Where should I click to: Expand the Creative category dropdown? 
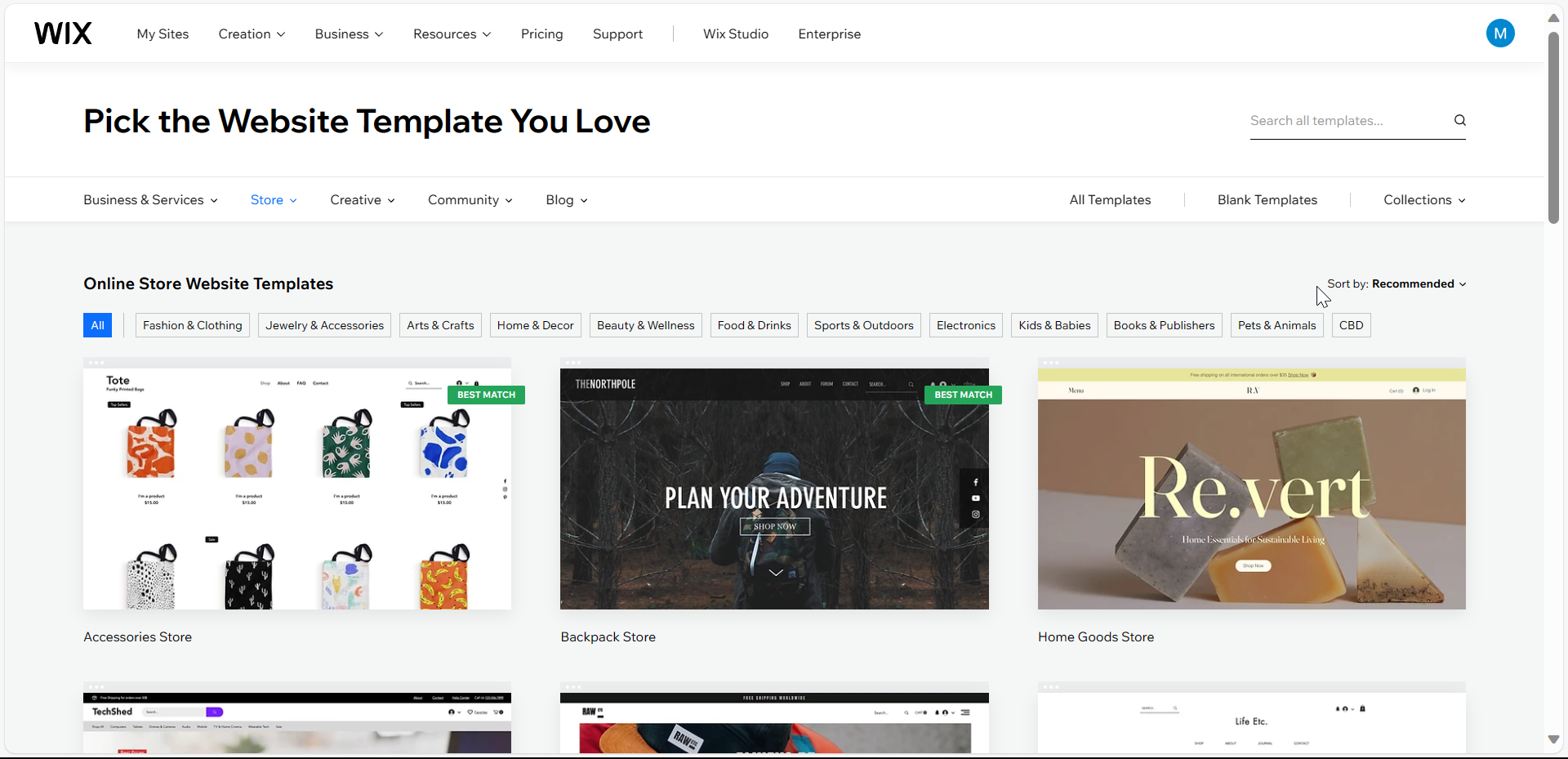(363, 200)
